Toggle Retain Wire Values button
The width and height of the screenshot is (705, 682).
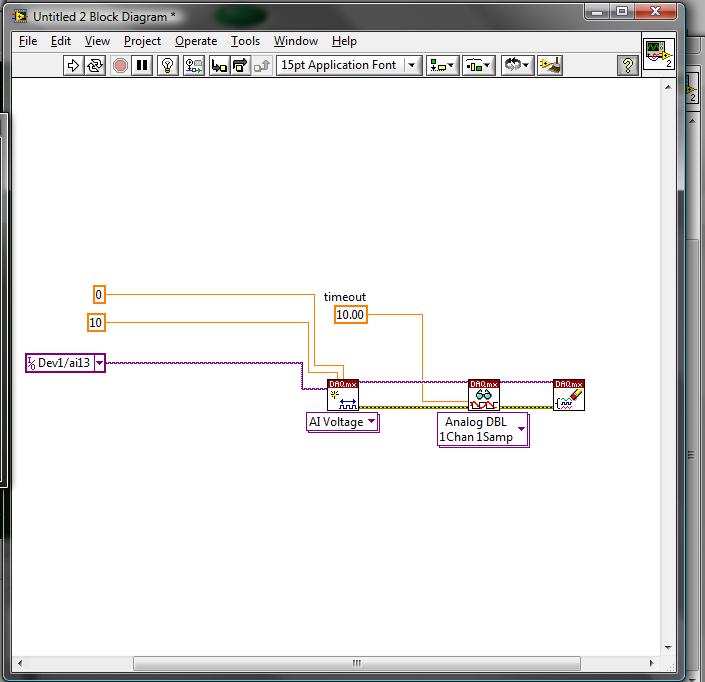click(x=194, y=66)
